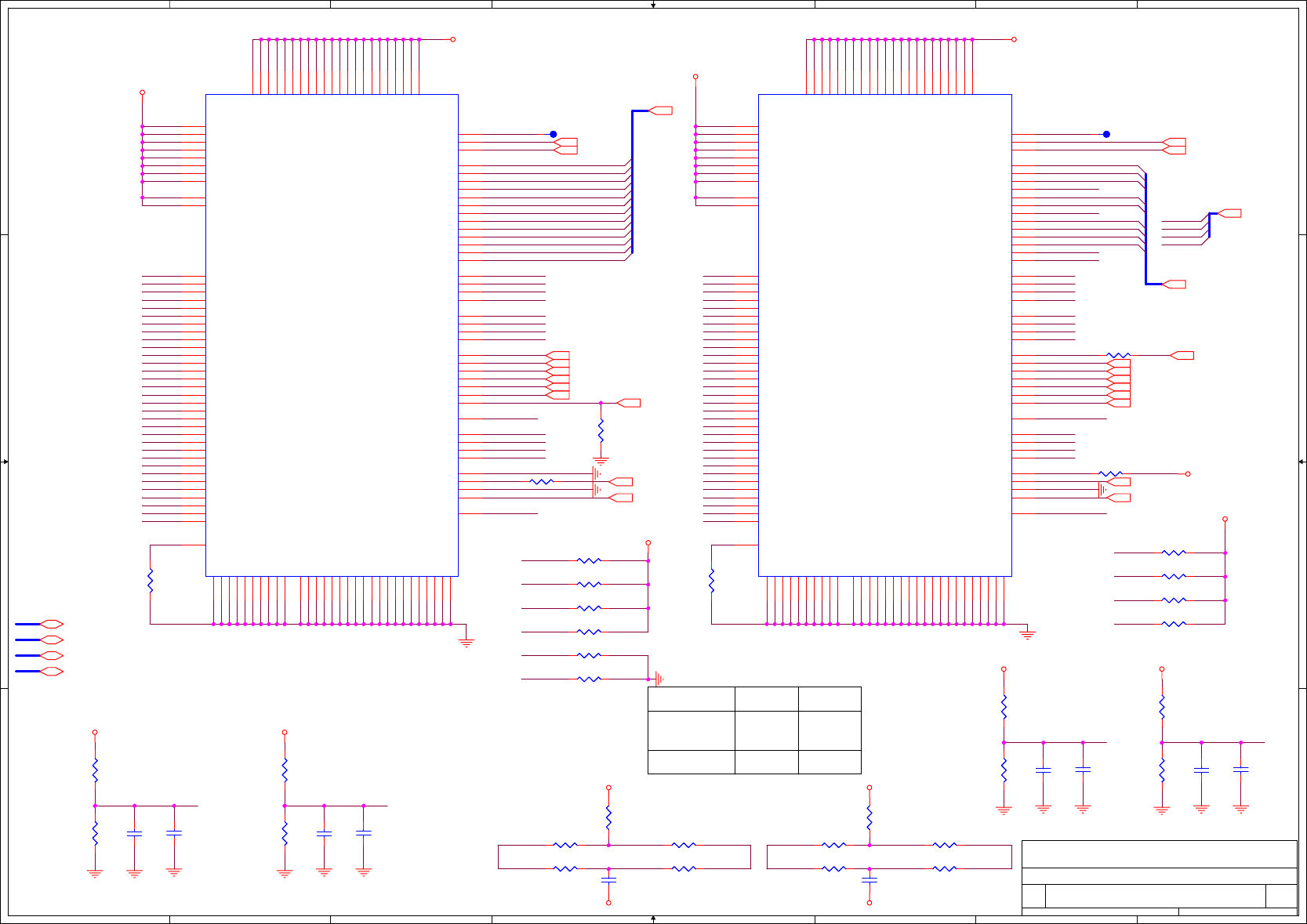Select the port wired above that pull-down resistor

[x=628, y=403]
